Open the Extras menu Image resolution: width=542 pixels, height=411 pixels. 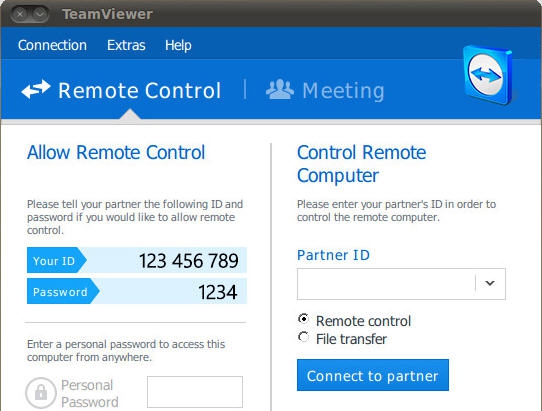(x=126, y=45)
